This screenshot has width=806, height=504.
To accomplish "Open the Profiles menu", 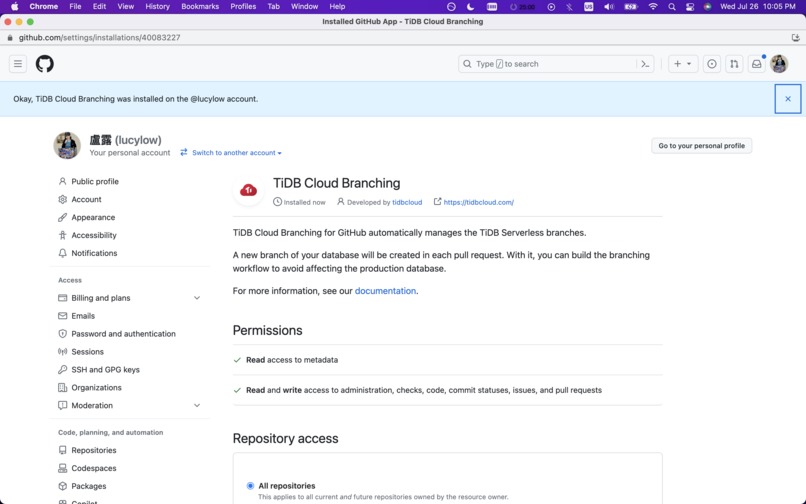I will click(243, 7).
